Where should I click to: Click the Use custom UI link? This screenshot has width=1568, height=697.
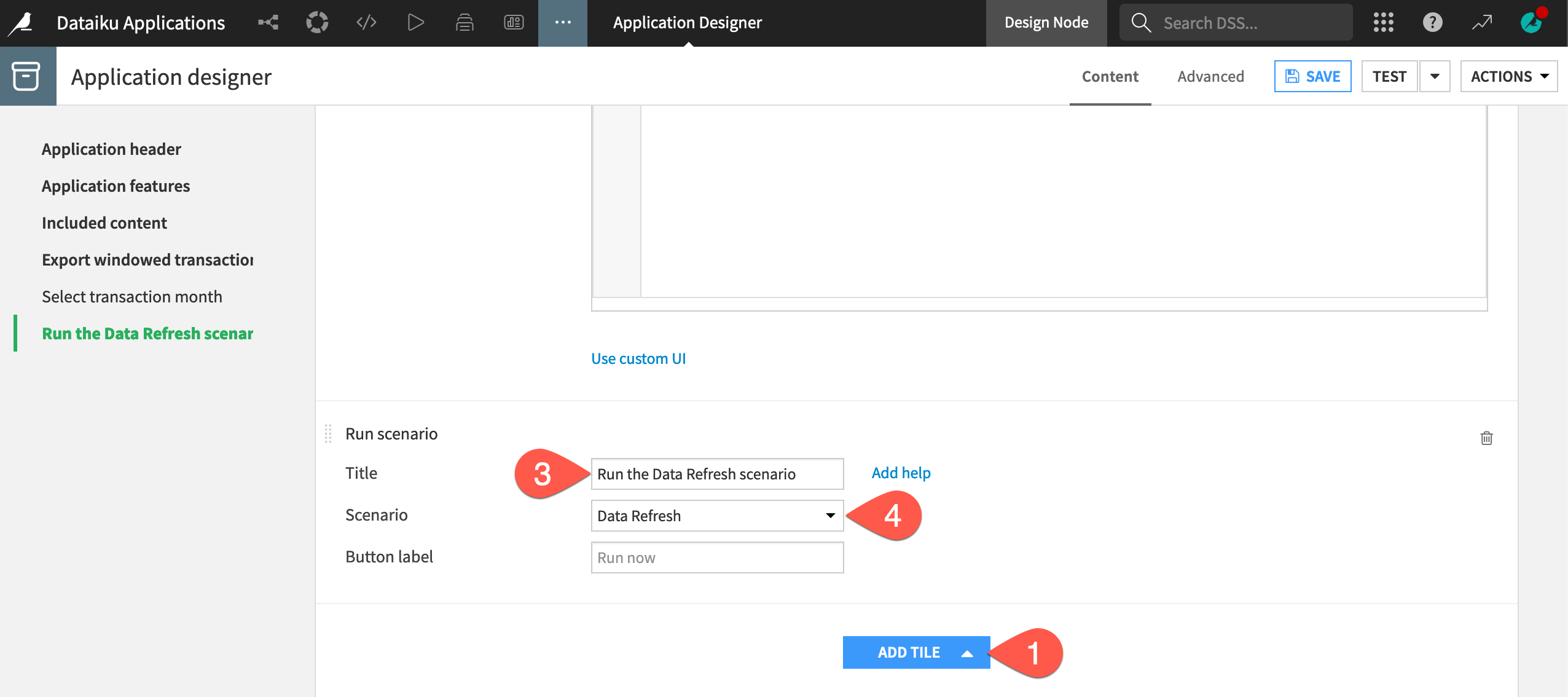point(638,358)
